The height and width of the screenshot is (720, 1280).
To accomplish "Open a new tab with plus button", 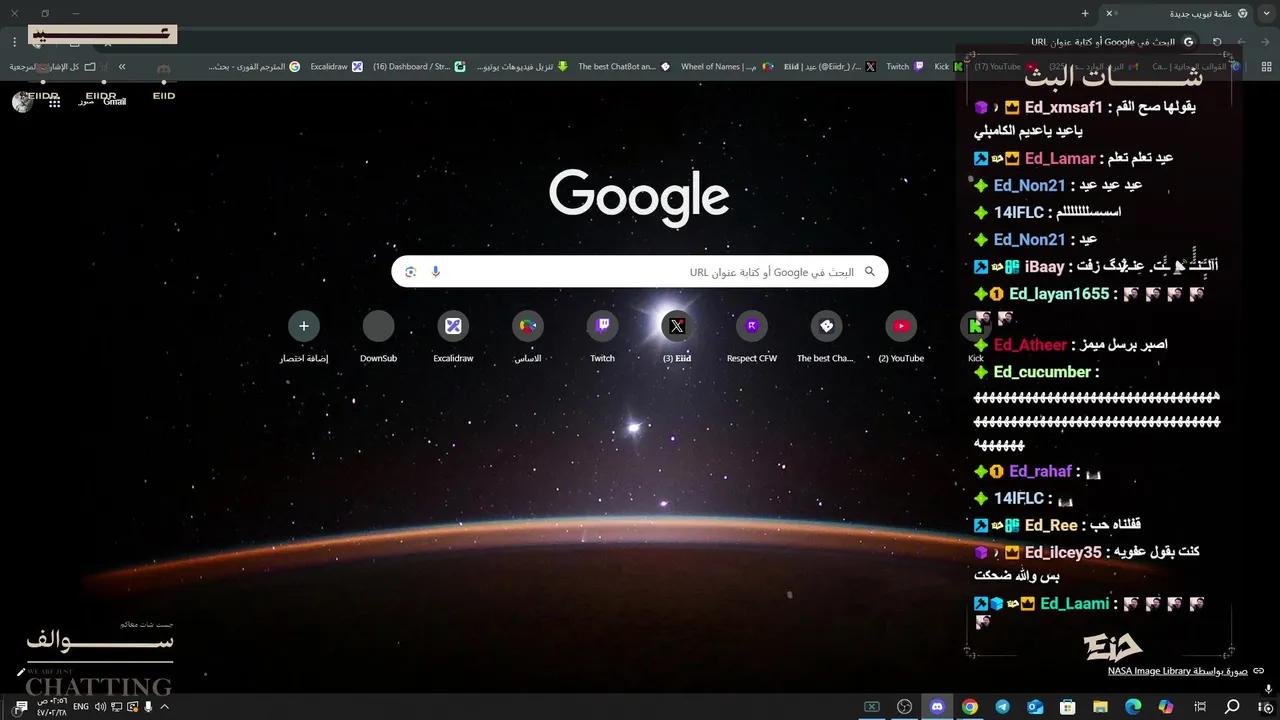I will click(x=1085, y=13).
